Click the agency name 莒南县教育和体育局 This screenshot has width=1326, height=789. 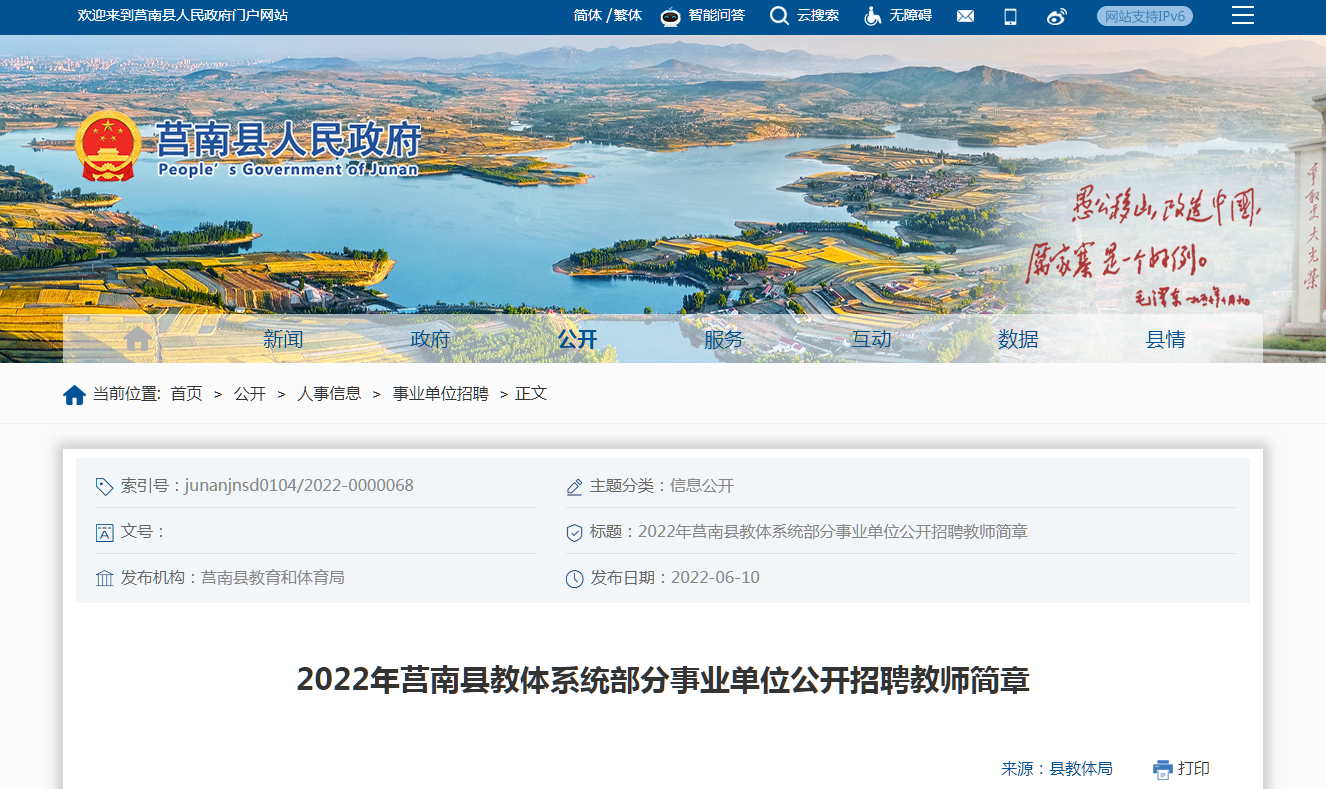point(273,578)
